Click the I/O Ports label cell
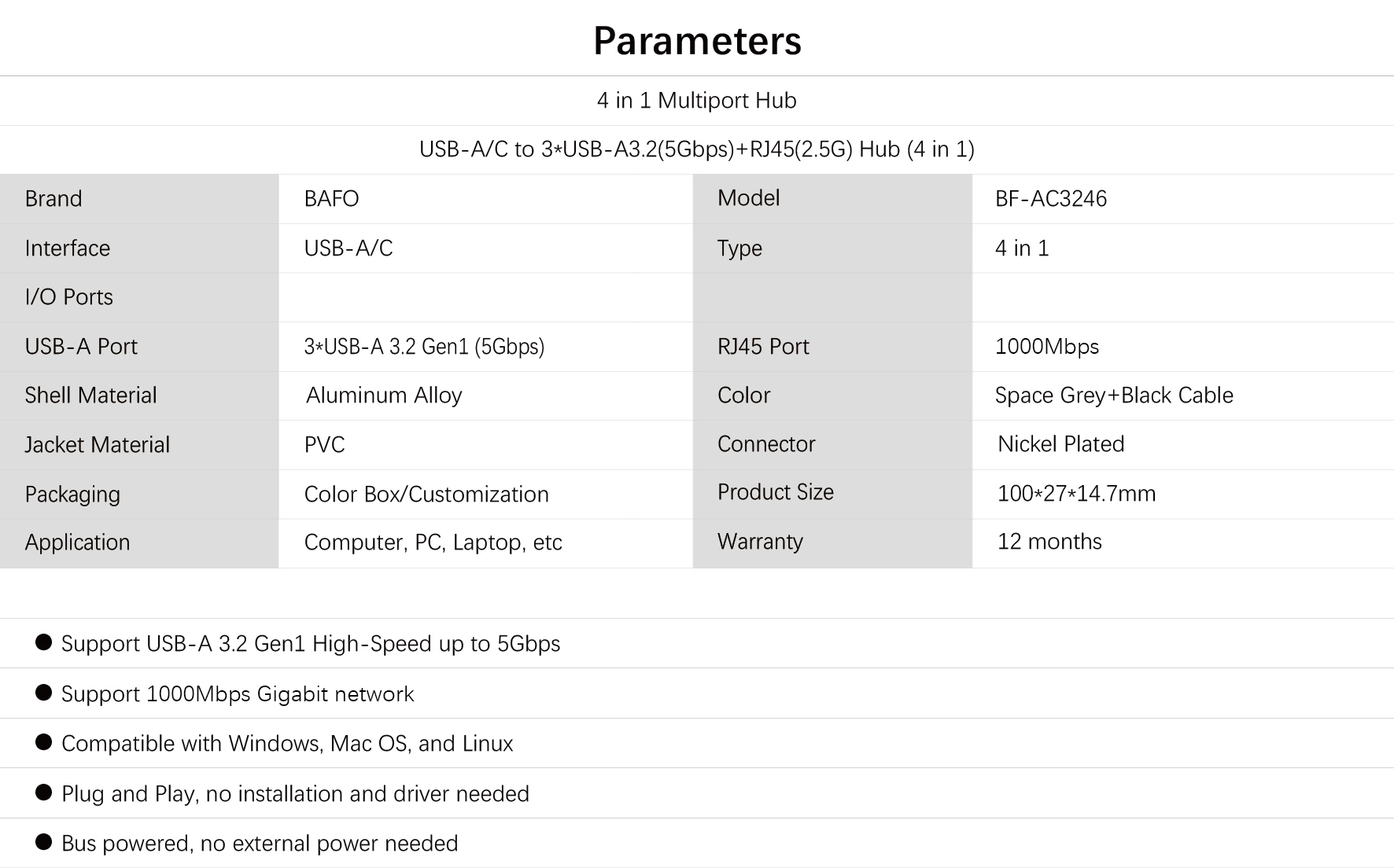The image size is (1394, 868). pyautogui.click(x=139, y=297)
